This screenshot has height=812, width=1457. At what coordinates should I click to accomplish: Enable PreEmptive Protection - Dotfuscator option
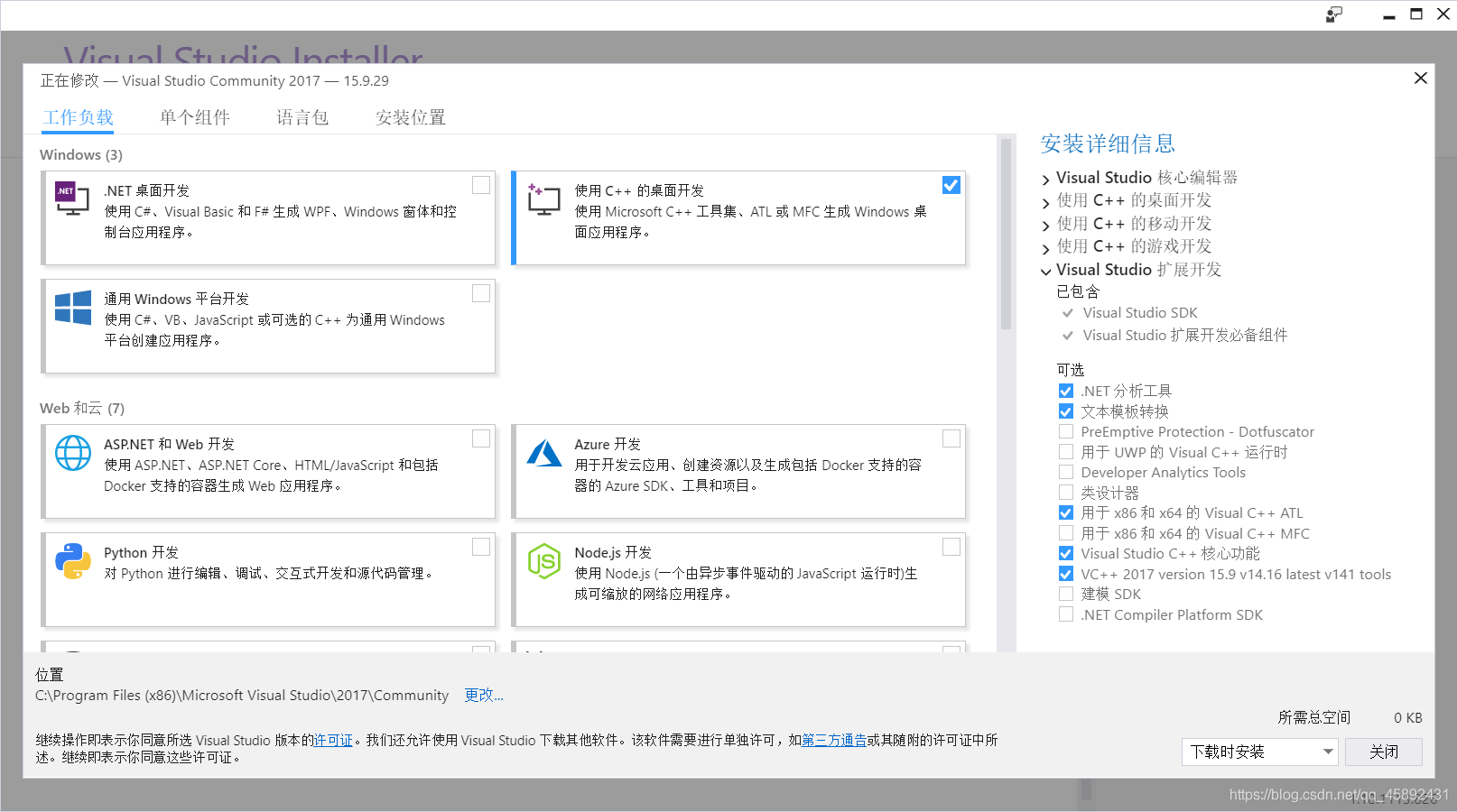tap(1066, 431)
